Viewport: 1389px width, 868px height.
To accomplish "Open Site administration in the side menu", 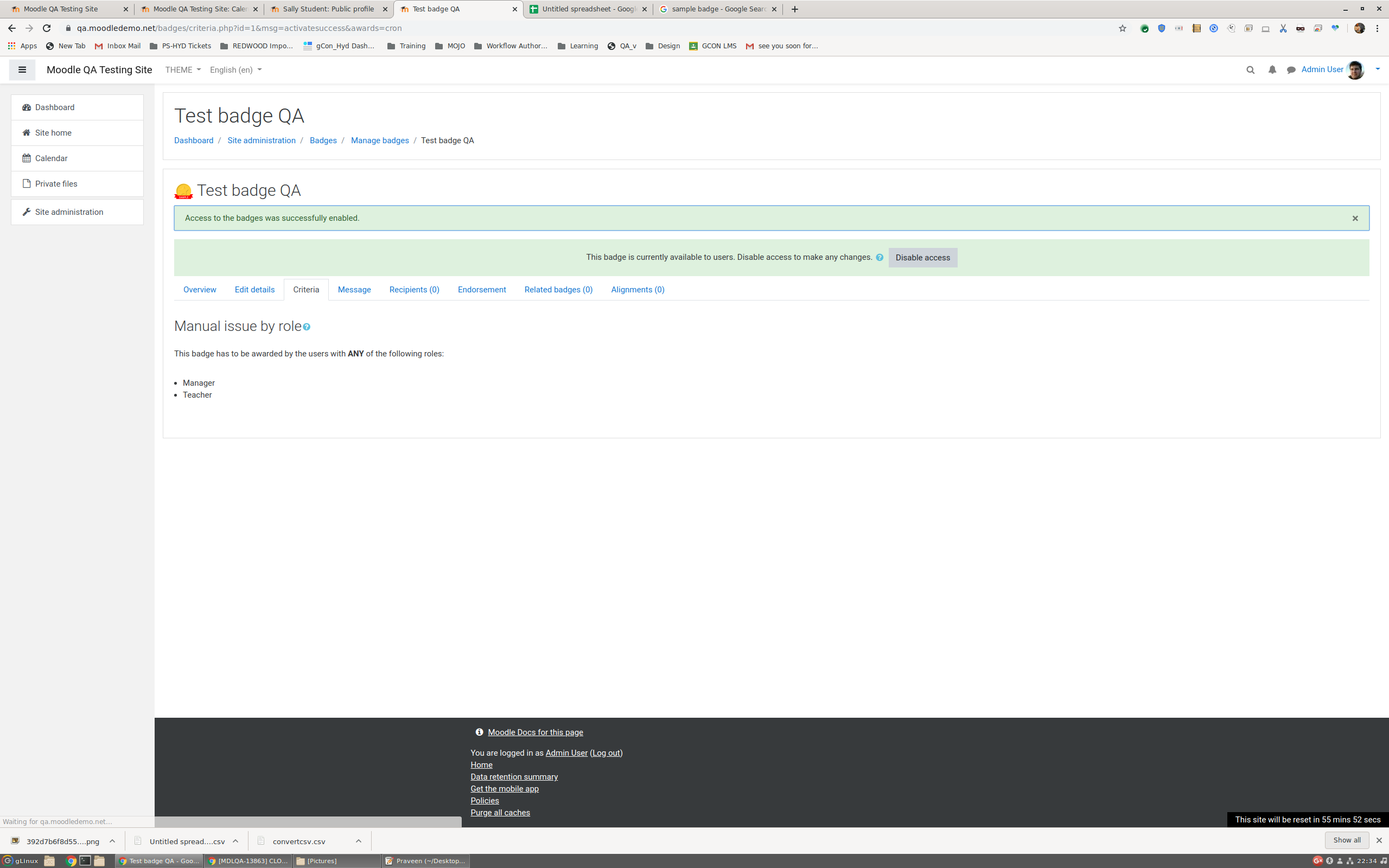I will coord(77,212).
